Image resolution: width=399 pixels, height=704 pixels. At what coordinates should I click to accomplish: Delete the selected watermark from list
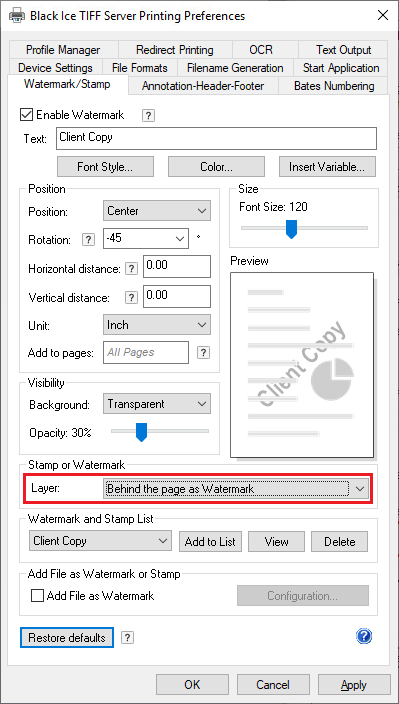[x=340, y=541]
